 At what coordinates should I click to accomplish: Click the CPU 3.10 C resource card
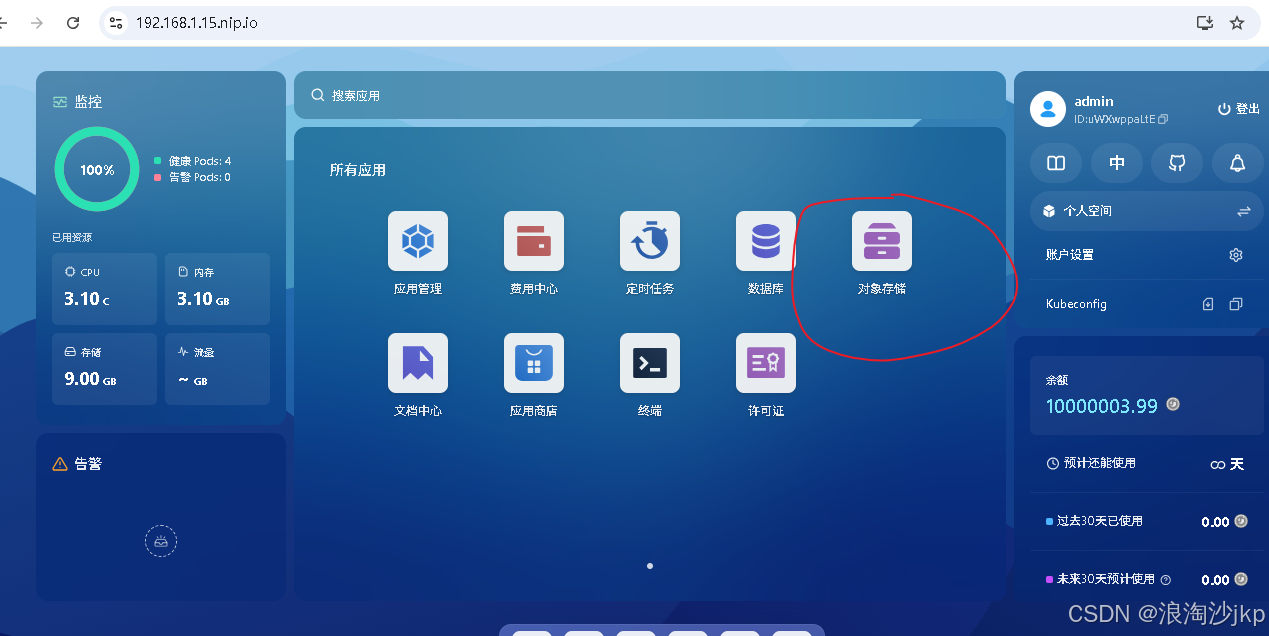tap(104, 289)
